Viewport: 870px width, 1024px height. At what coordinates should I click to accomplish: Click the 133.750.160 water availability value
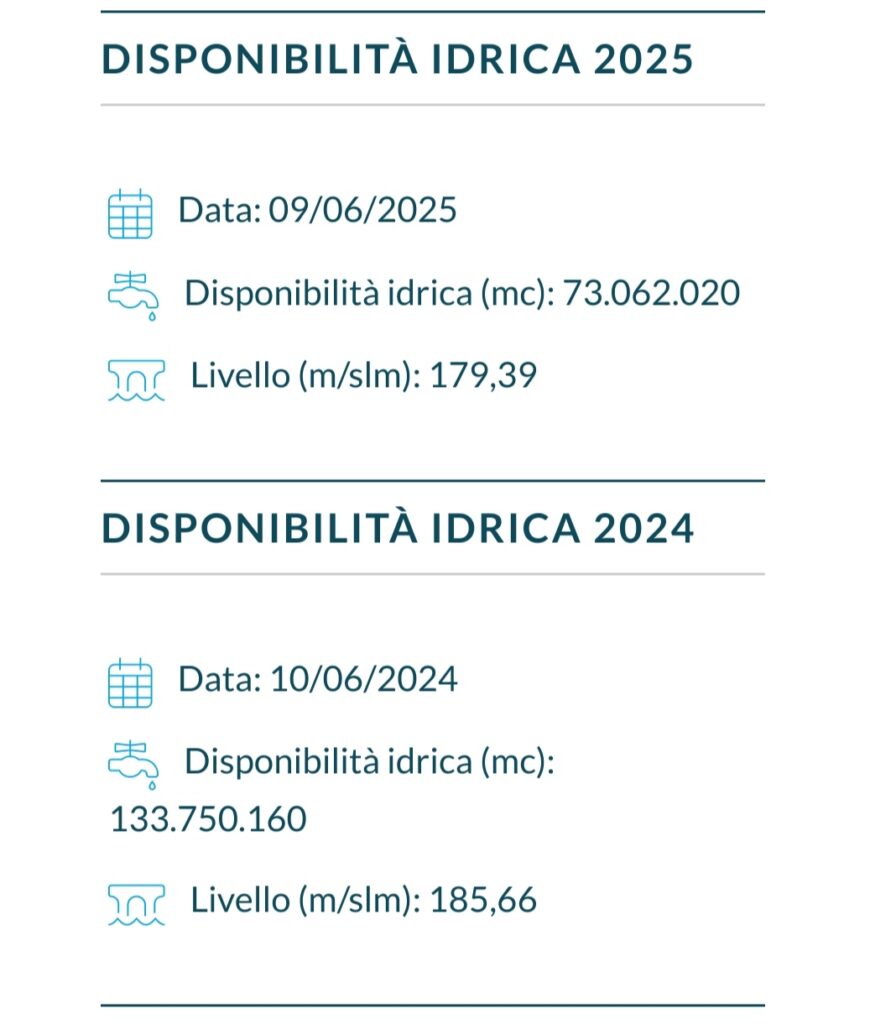tap(208, 819)
